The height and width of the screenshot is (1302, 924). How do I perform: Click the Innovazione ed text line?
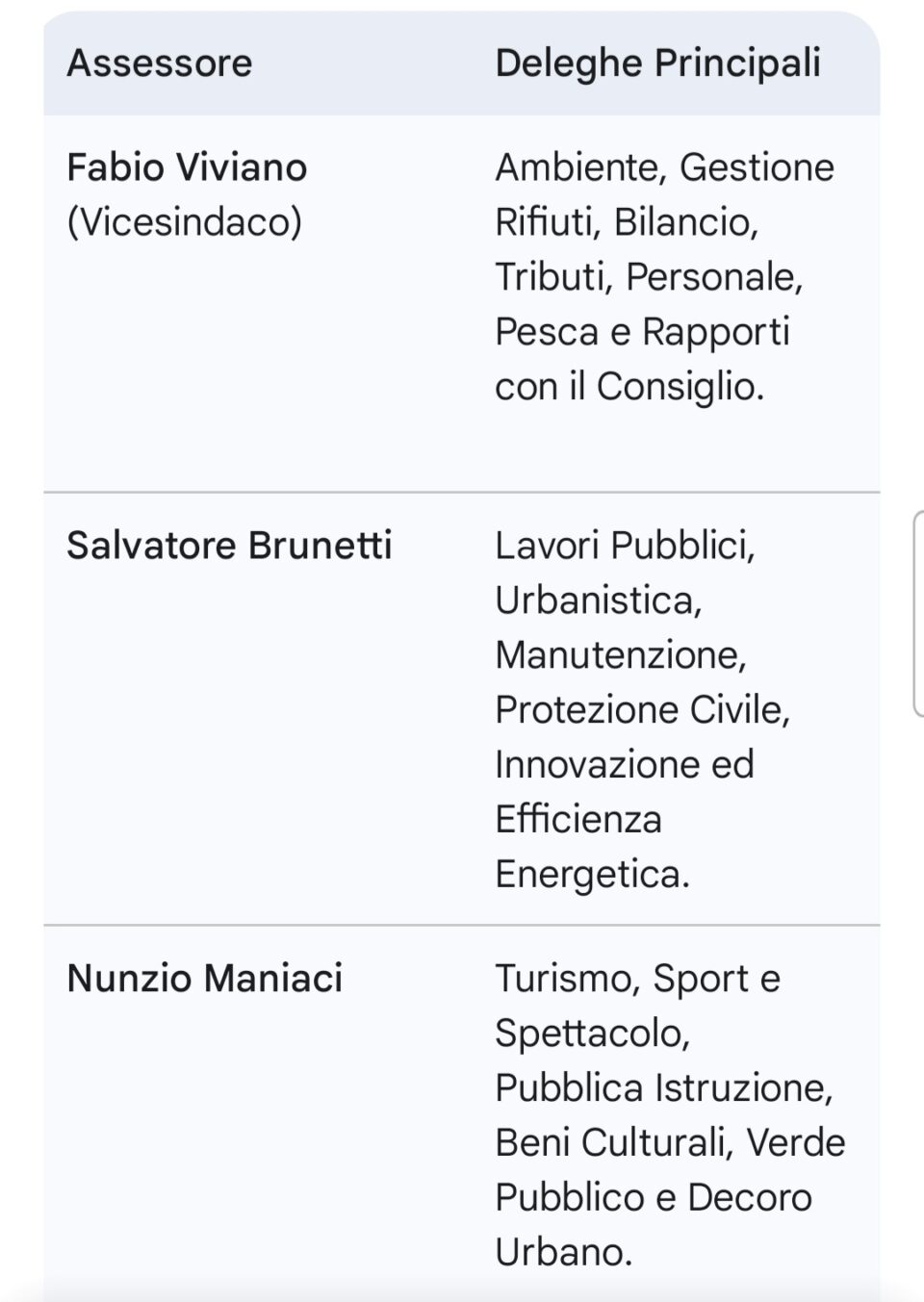[x=625, y=765]
